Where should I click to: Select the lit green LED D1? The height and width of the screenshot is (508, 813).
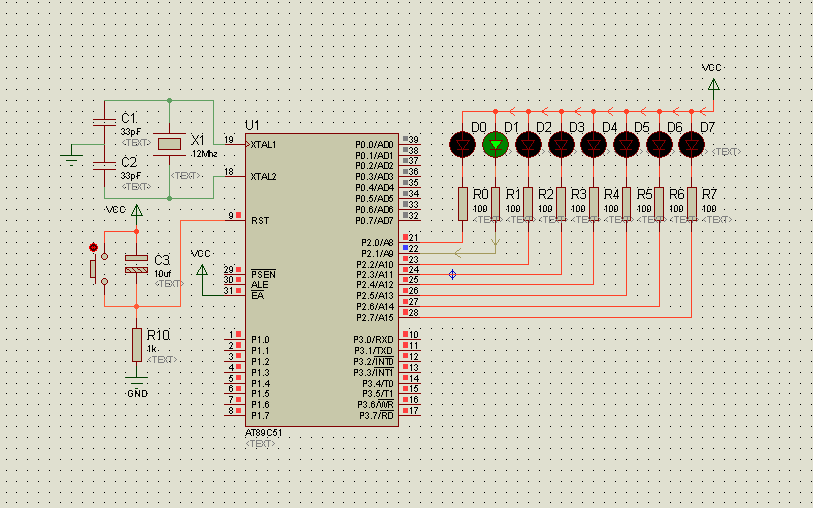pyautogui.click(x=495, y=145)
